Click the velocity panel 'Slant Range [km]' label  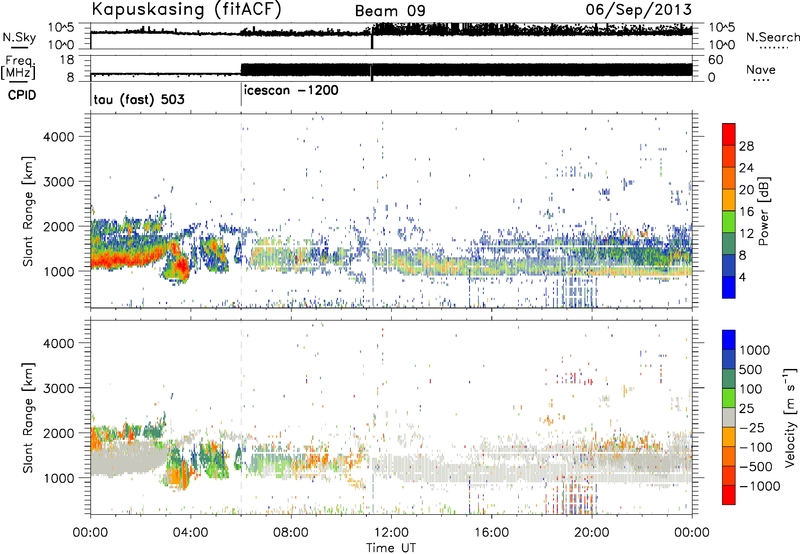click(28, 417)
